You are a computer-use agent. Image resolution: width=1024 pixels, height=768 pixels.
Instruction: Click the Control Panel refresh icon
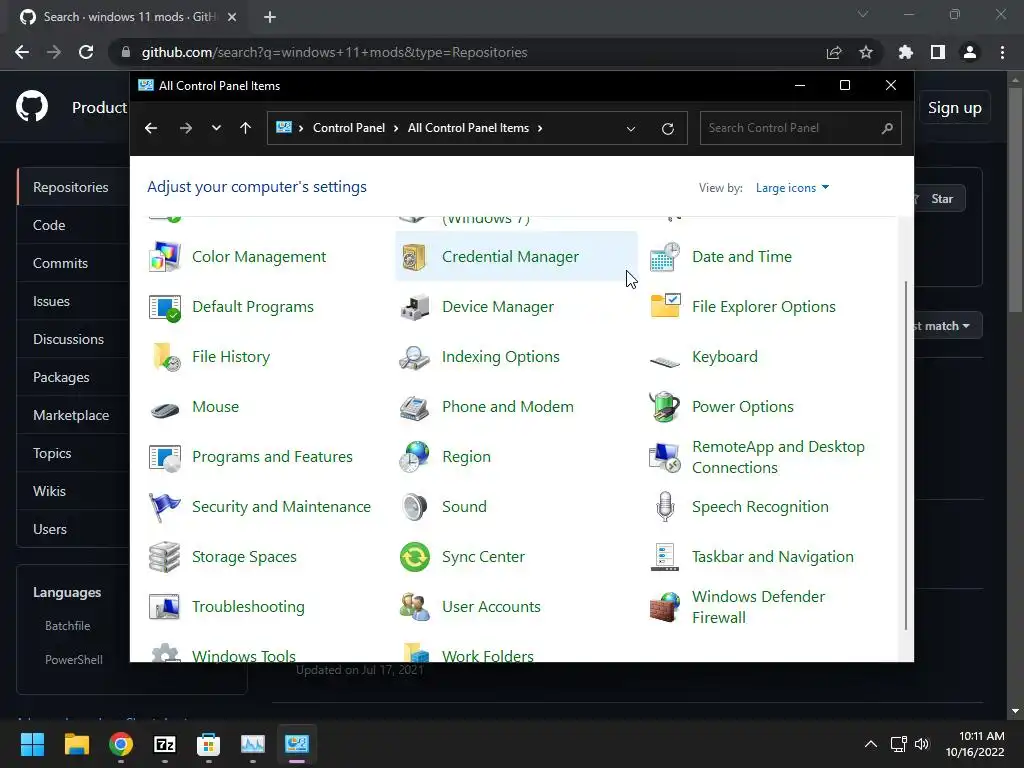point(667,129)
